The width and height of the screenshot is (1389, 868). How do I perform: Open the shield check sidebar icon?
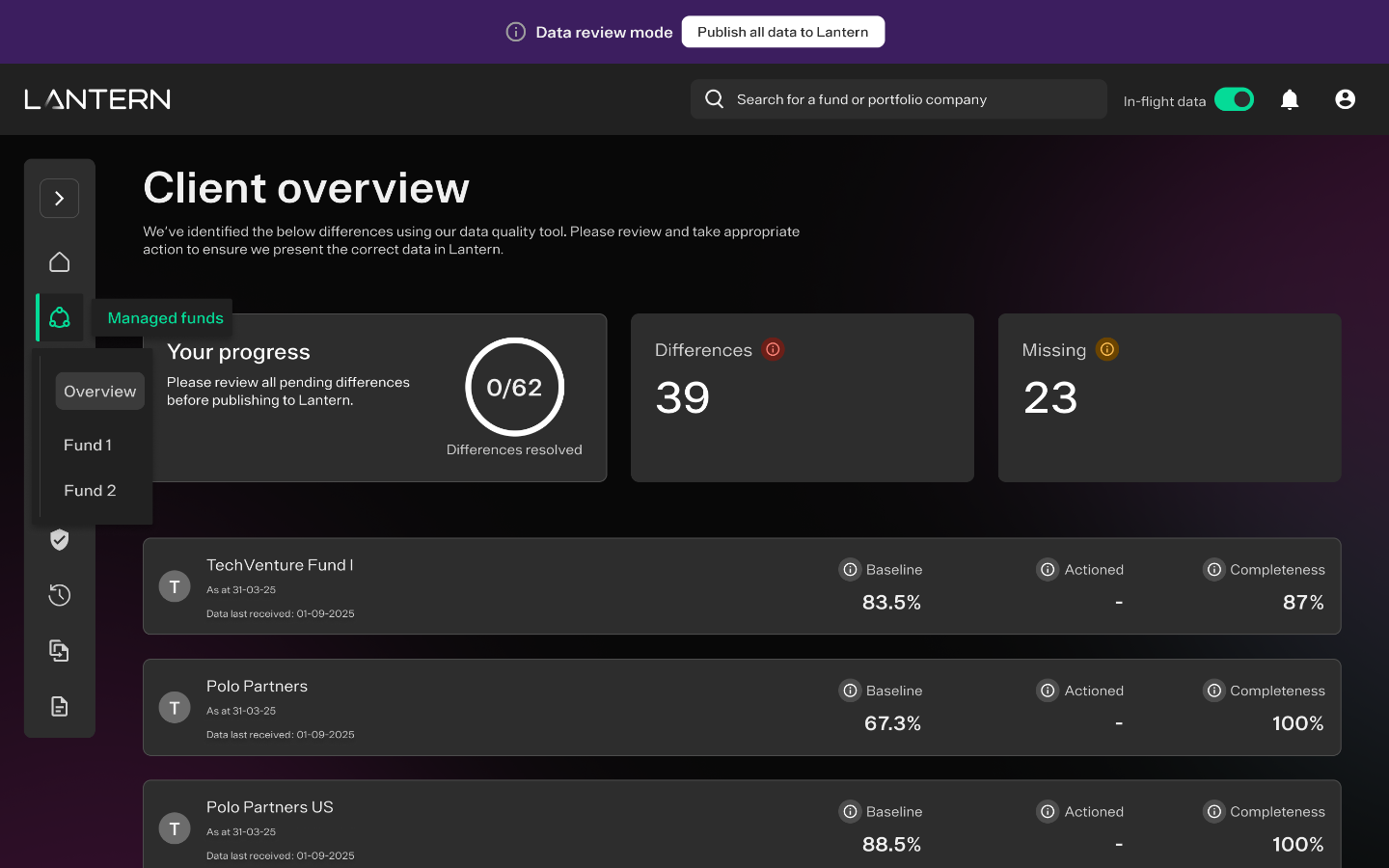[x=60, y=540]
